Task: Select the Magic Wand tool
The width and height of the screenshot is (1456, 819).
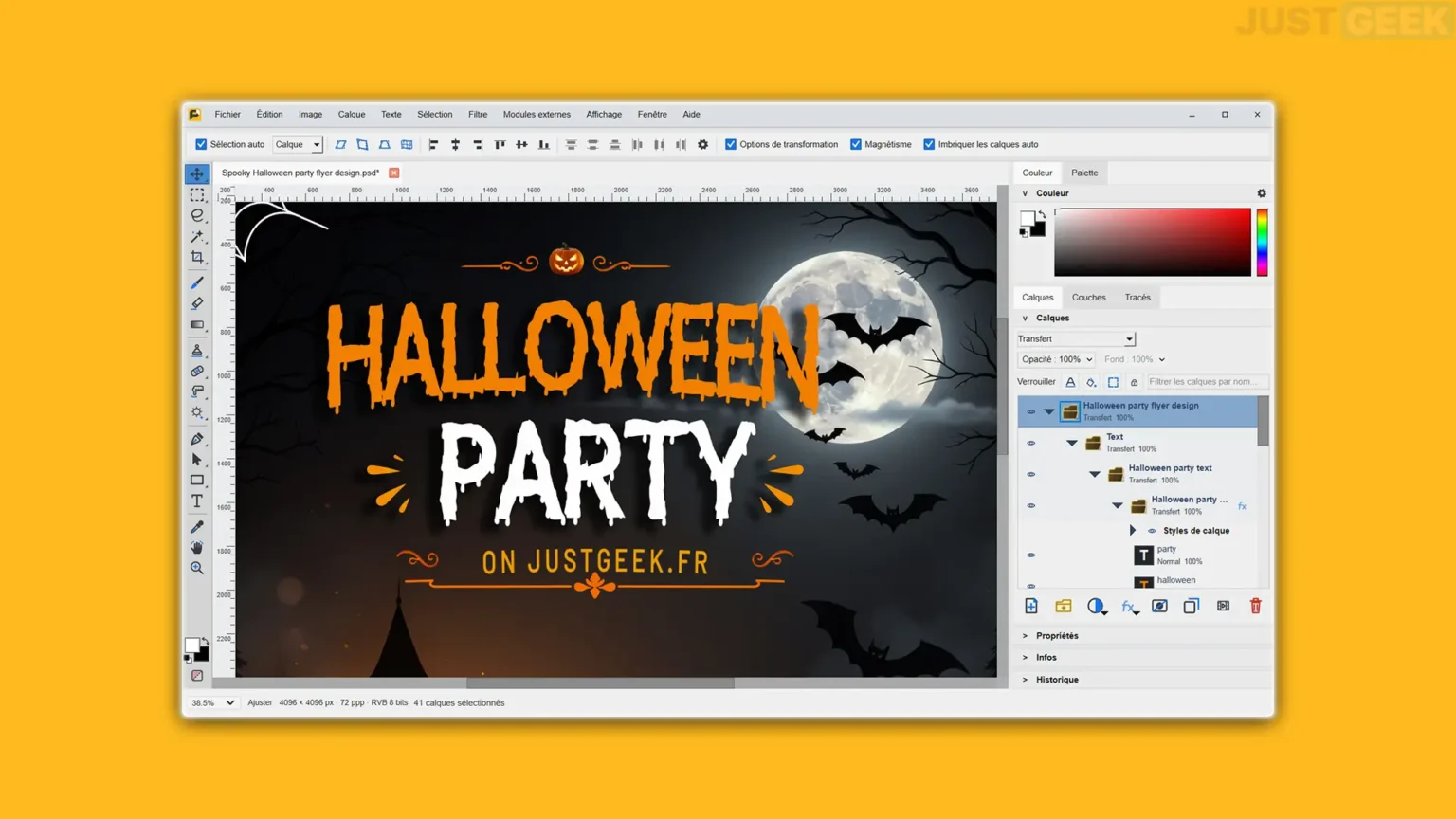Action: [x=197, y=236]
